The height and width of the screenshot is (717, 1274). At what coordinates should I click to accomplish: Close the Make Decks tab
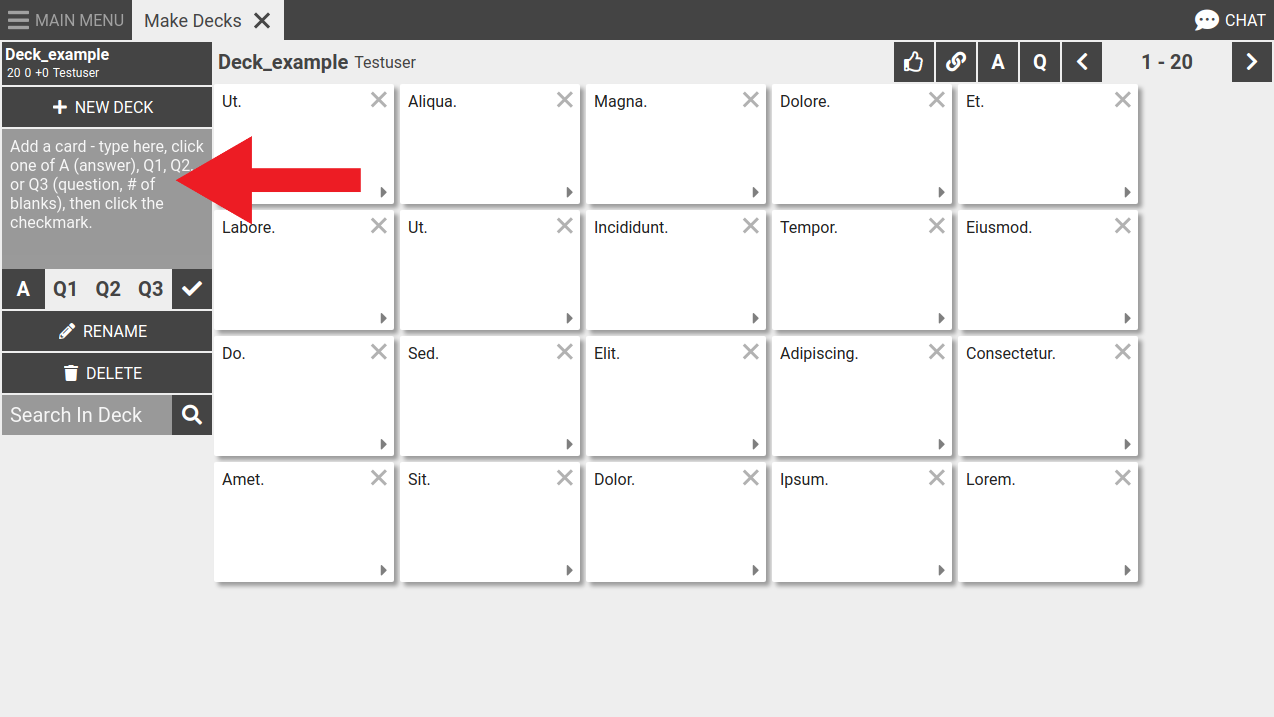(262, 20)
